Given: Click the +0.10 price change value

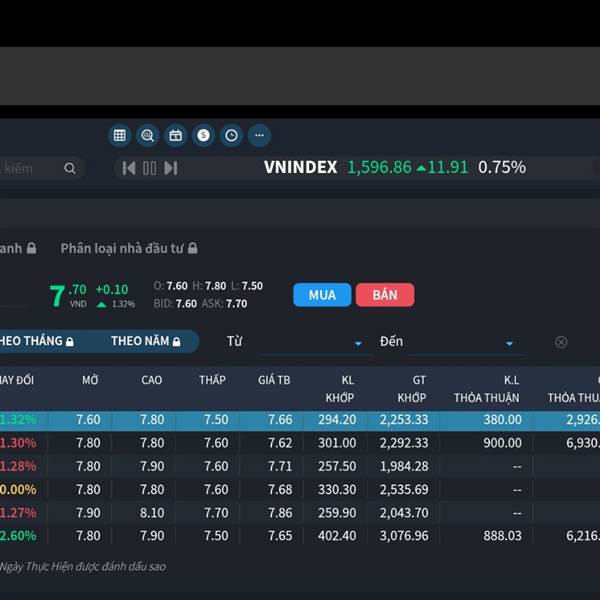Looking at the screenshot, I should tap(112, 290).
